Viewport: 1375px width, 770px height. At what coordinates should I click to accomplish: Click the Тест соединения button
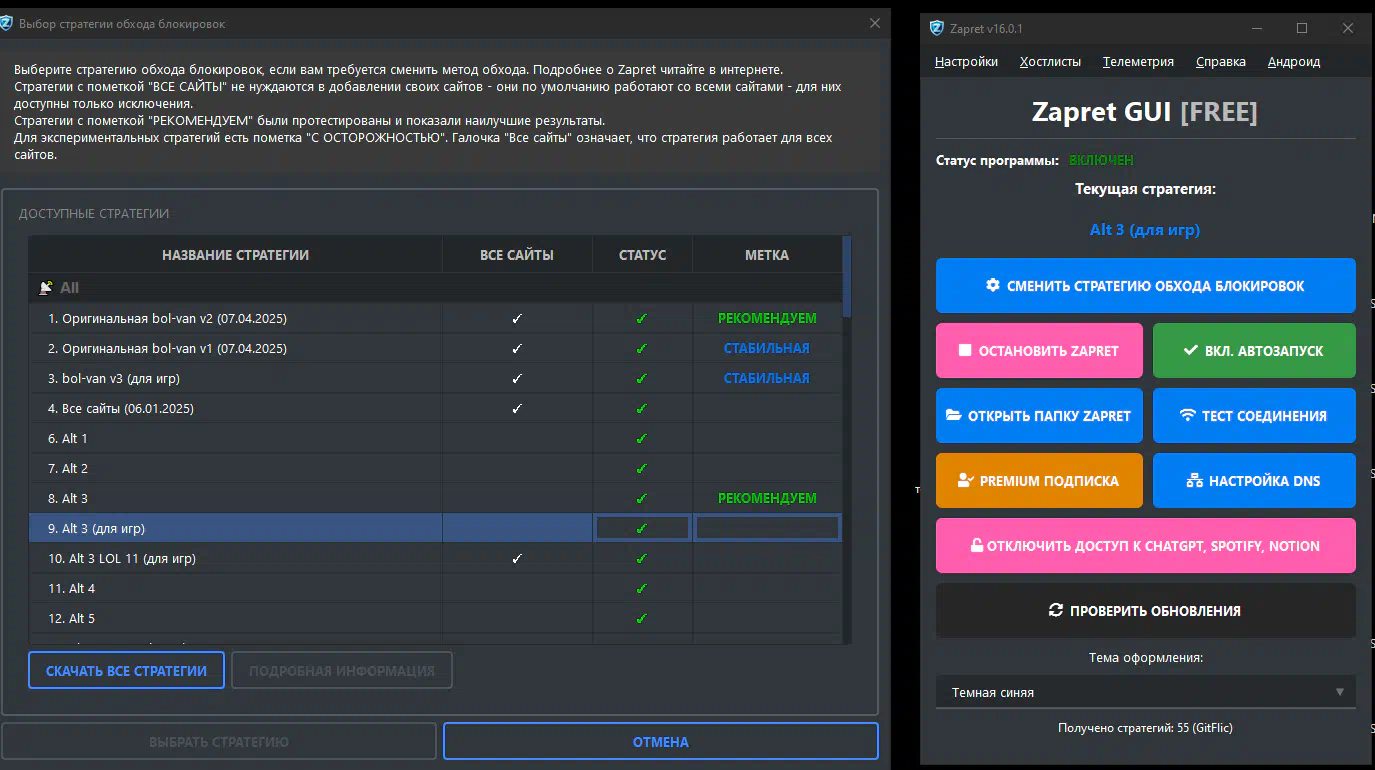(x=1254, y=415)
